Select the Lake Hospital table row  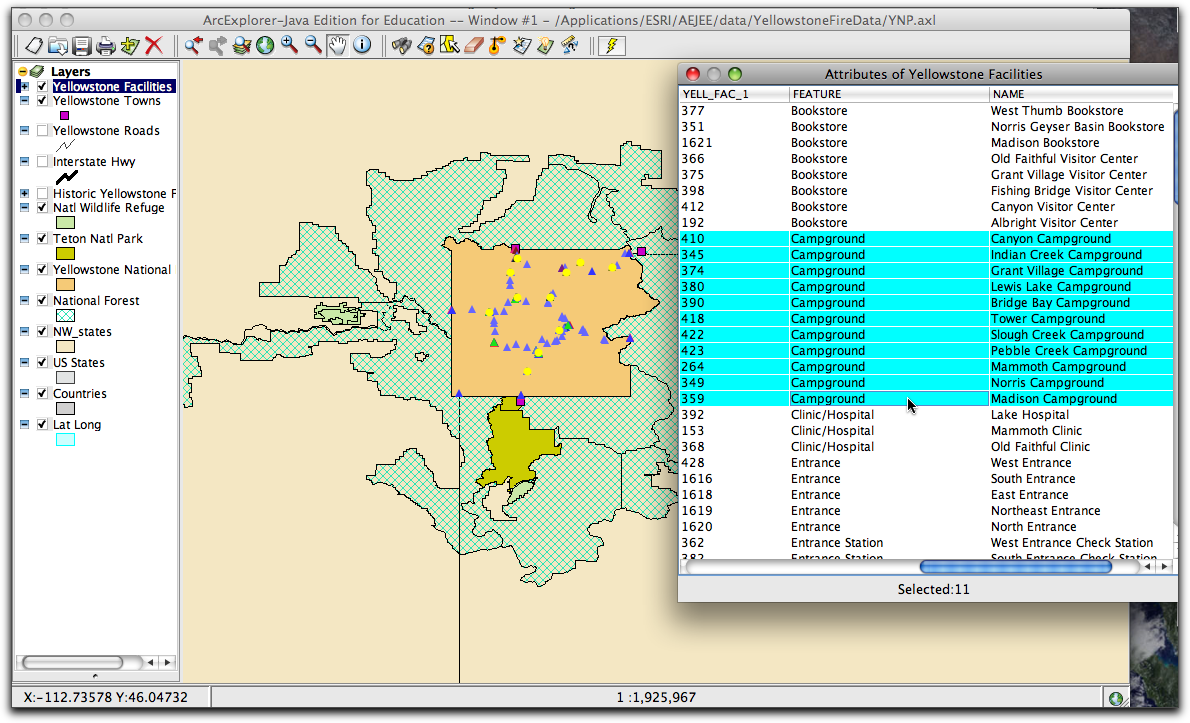click(x=1029, y=415)
